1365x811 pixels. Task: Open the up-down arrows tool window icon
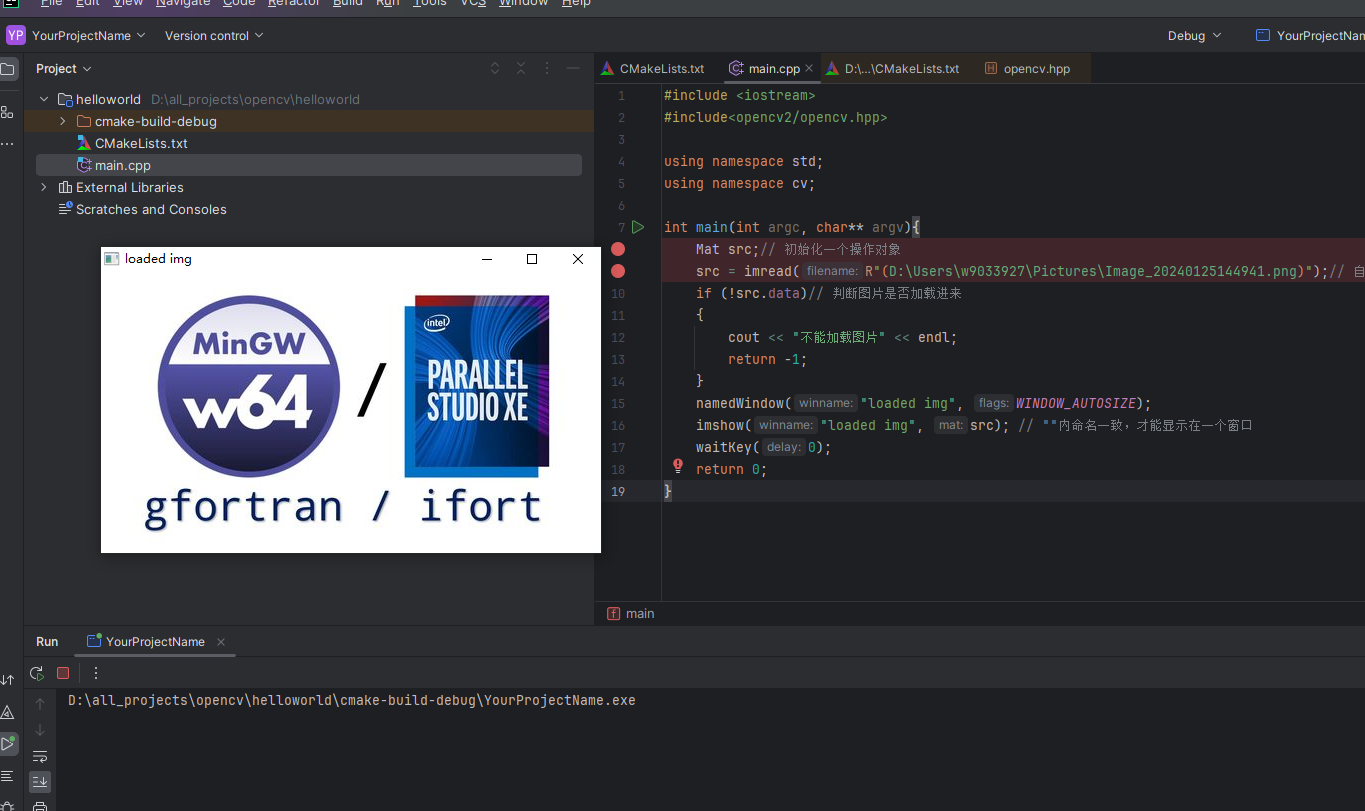pyautogui.click(x=8, y=680)
